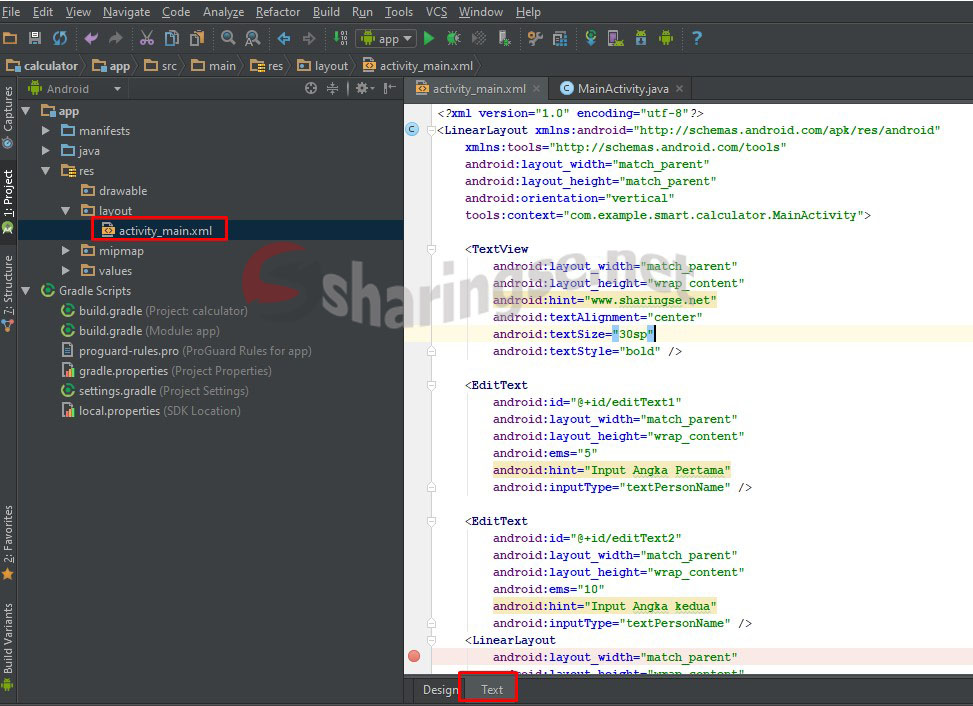Viewport: 973px width, 706px height.
Task: Open Project panel gear settings dropdown
Action: pos(365,89)
